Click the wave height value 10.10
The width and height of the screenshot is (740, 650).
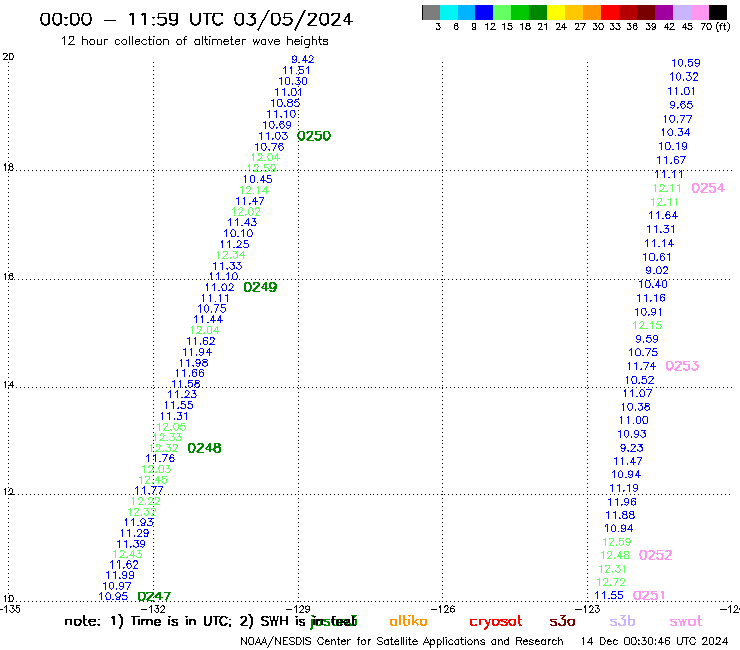(x=238, y=233)
